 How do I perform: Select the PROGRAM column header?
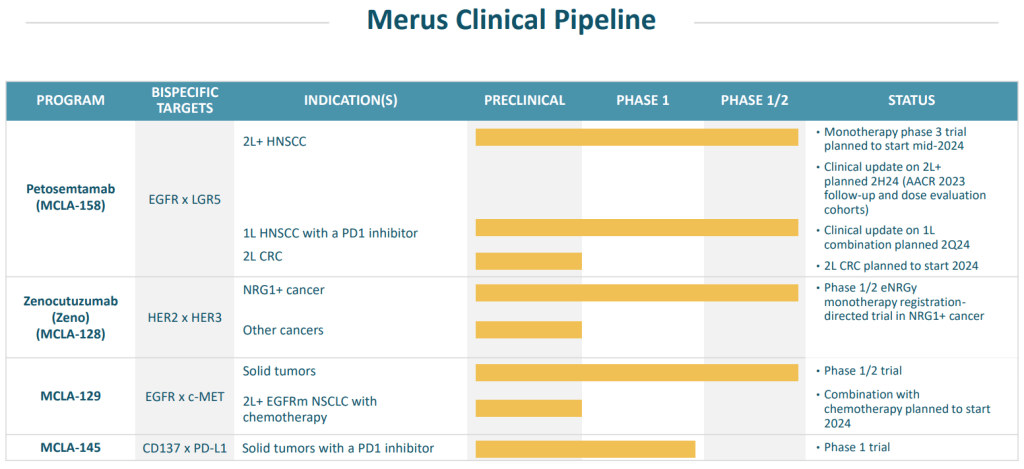(x=70, y=100)
